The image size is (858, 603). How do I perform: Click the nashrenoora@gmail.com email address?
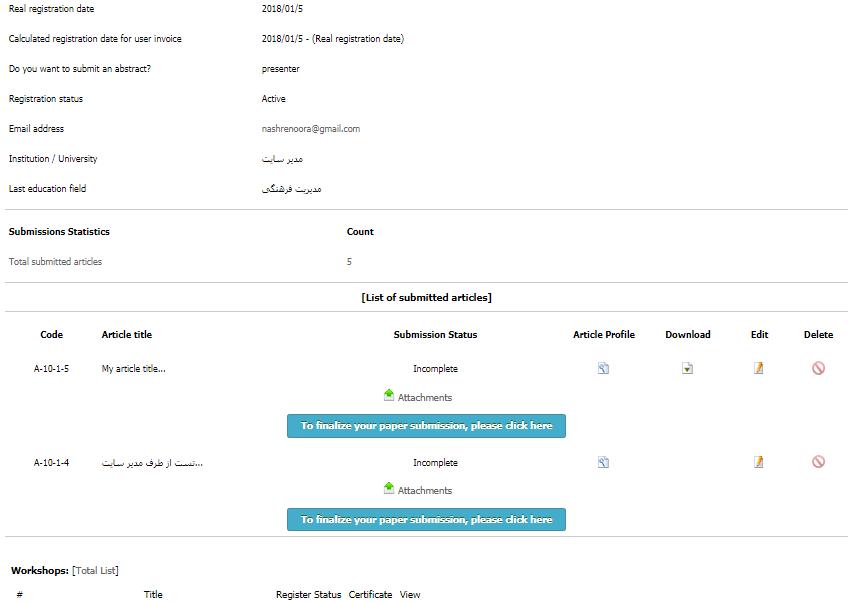[310, 129]
